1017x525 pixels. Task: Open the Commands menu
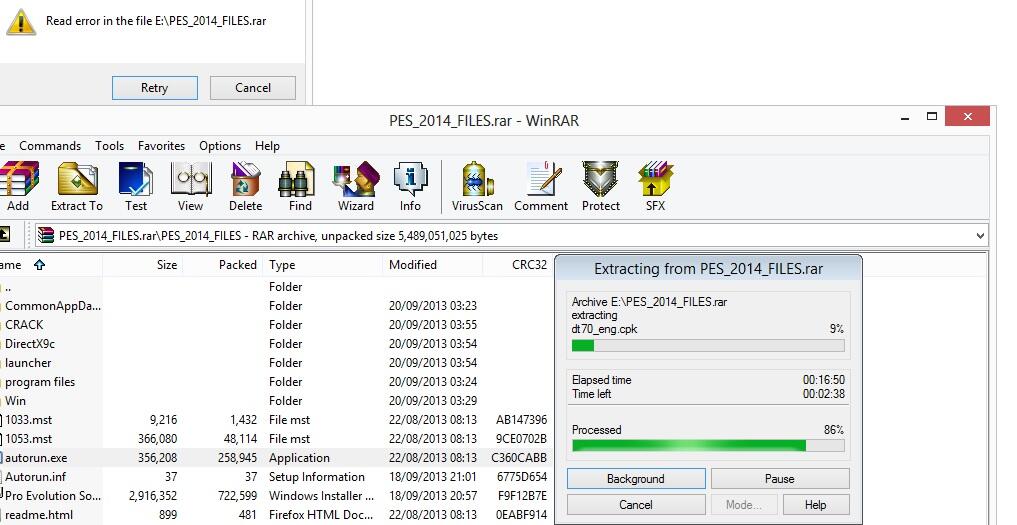click(x=50, y=146)
